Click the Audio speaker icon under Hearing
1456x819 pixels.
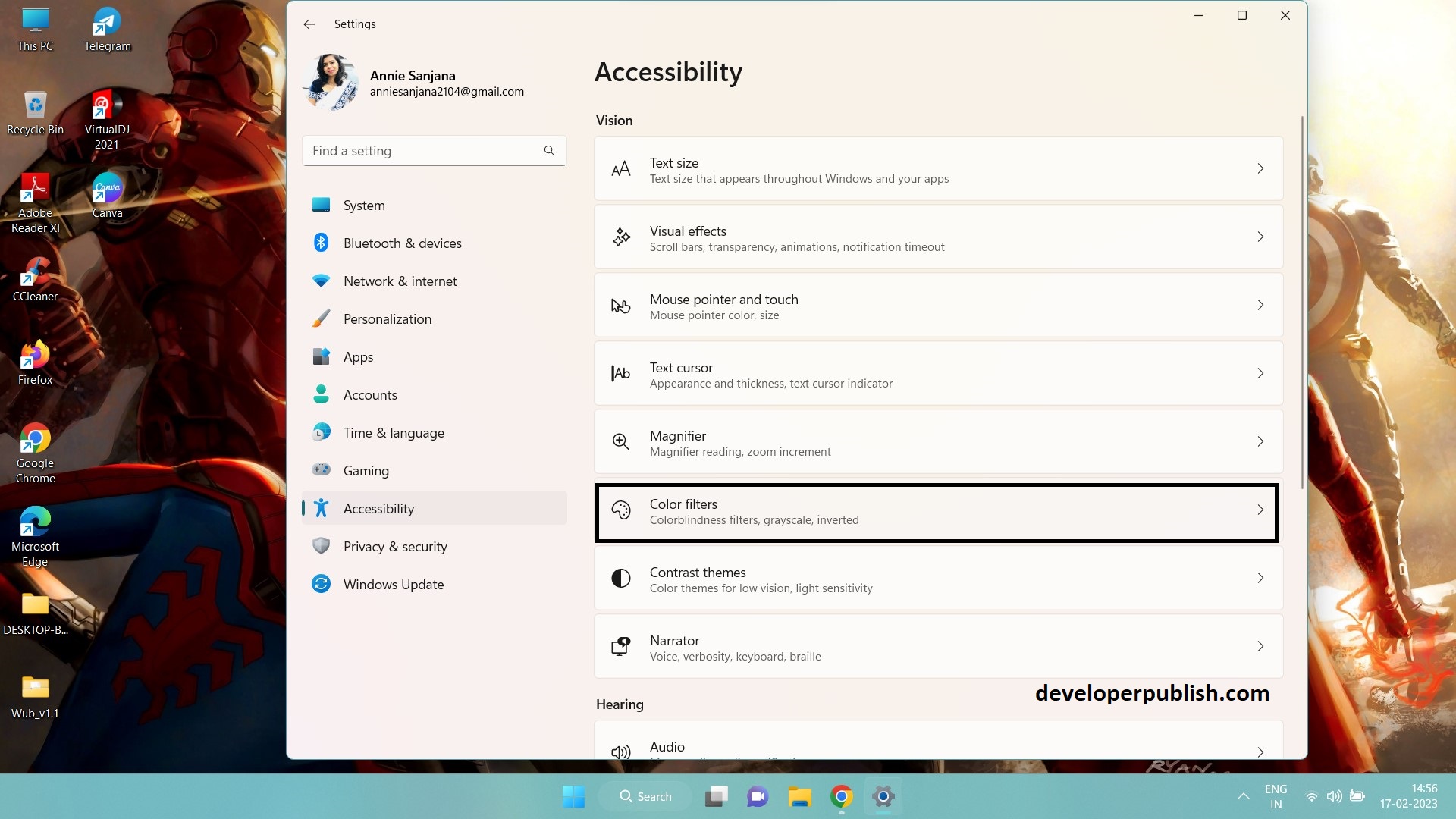coord(621,751)
